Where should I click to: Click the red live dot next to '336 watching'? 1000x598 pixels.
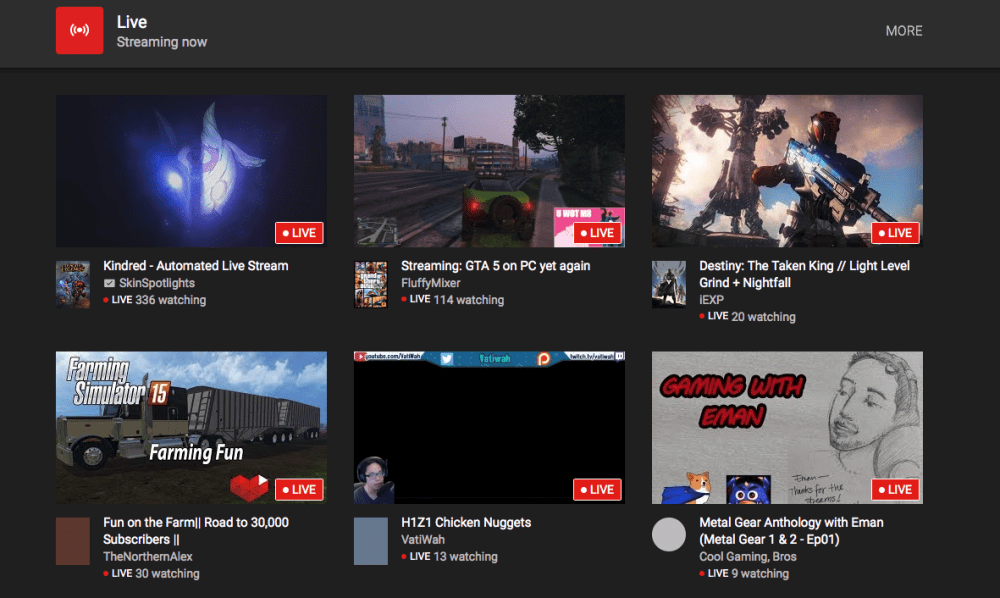point(108,299)
